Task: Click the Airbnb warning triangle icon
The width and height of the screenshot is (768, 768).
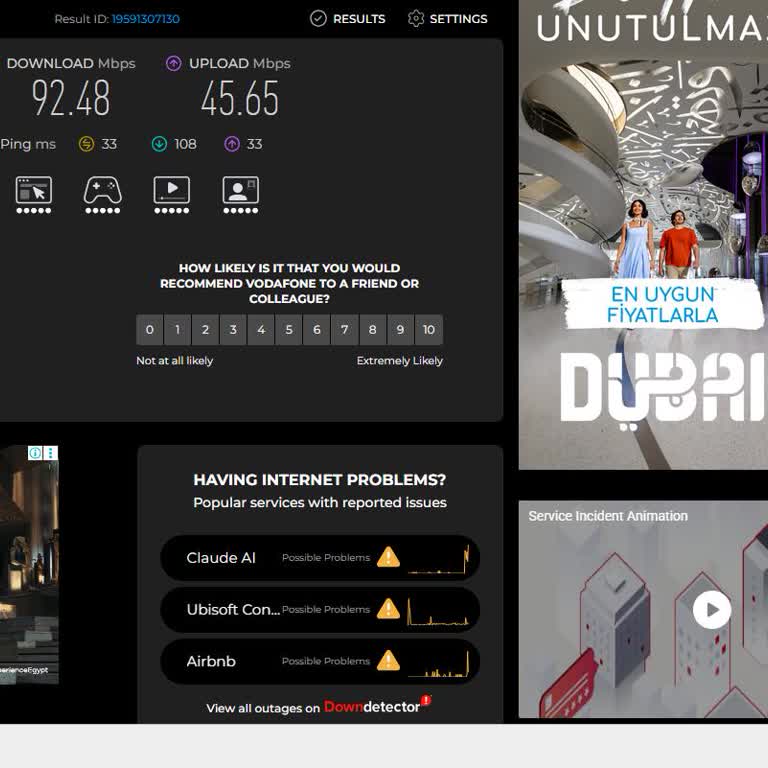Action: tap(388, 660)
